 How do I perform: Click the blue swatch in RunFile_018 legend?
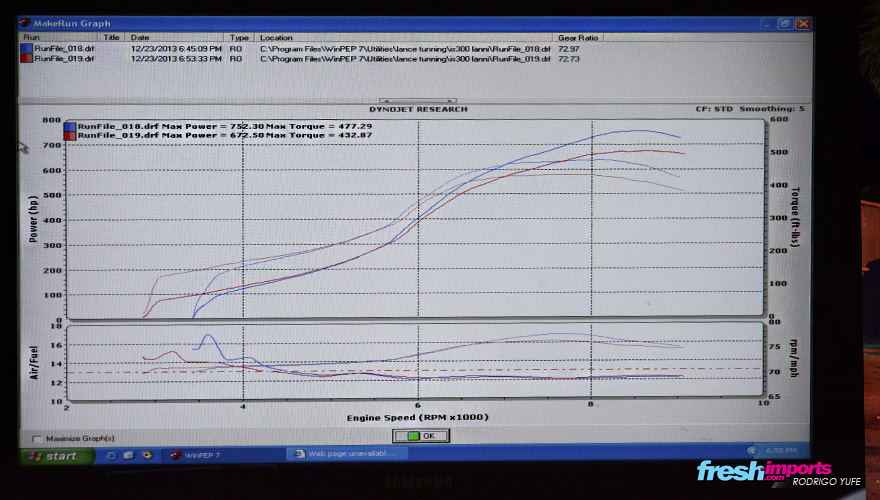pyautogui.click(x=70, y=126)
